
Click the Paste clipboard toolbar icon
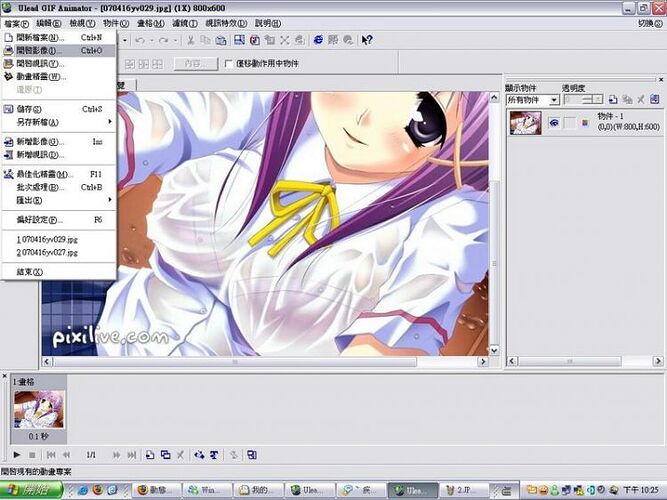pyautogui.click(x=220, y=40)
